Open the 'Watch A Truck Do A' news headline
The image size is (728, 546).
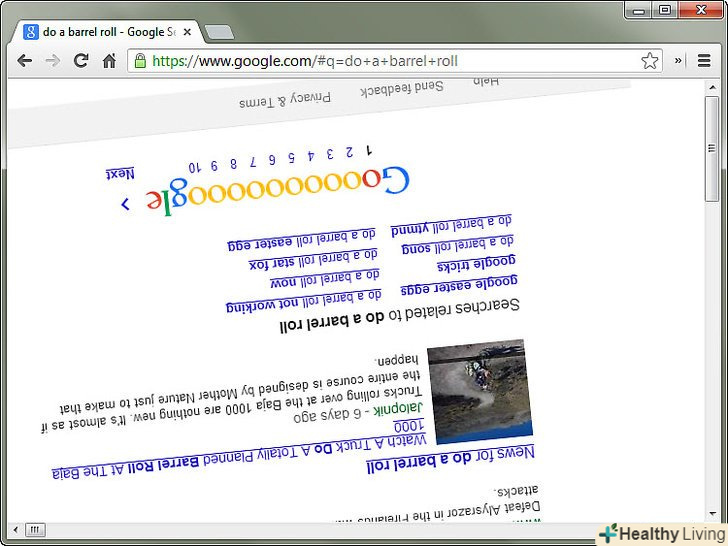239,455
